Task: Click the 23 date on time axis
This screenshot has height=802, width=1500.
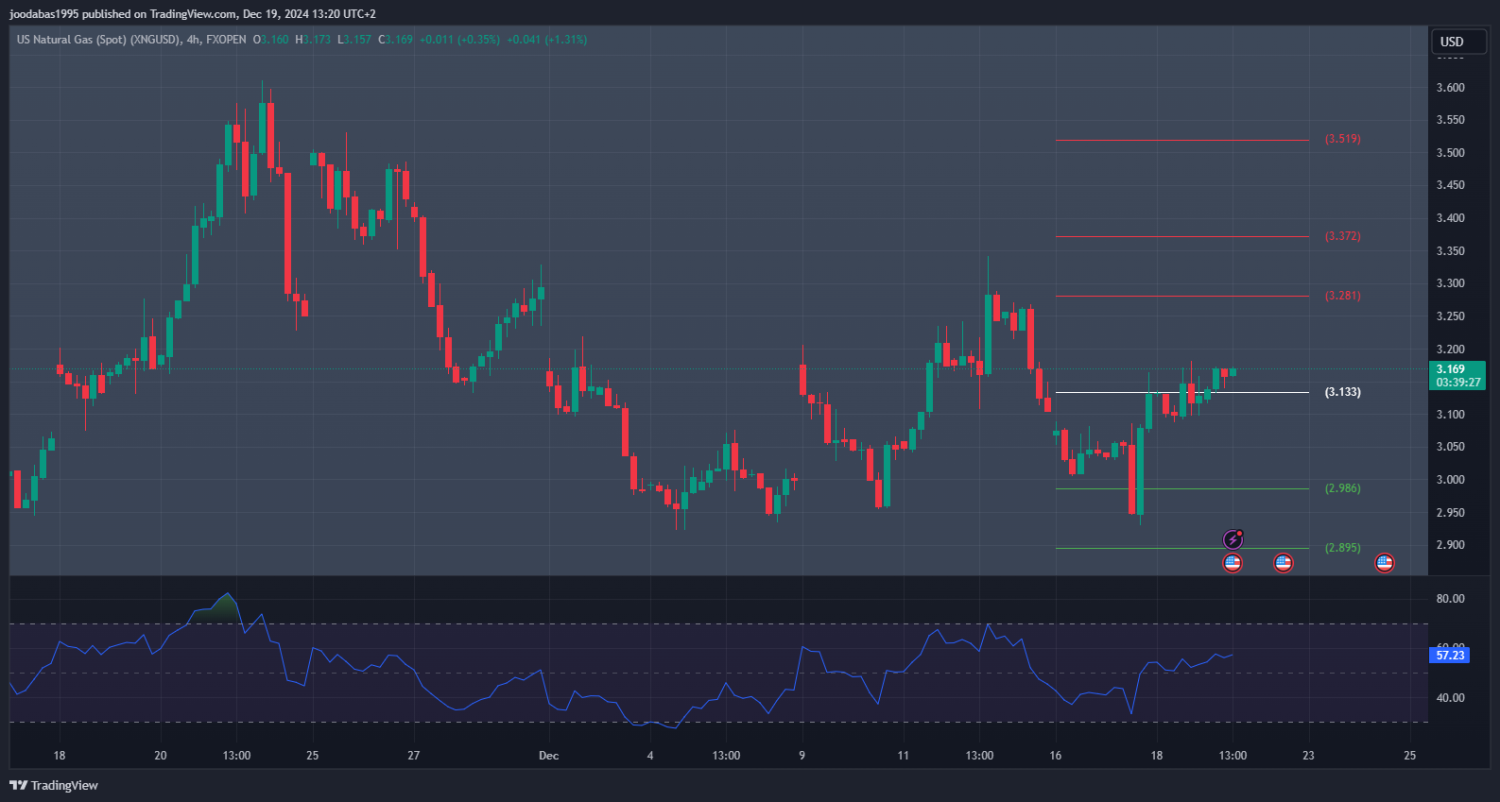Action: click(1308, 756)
